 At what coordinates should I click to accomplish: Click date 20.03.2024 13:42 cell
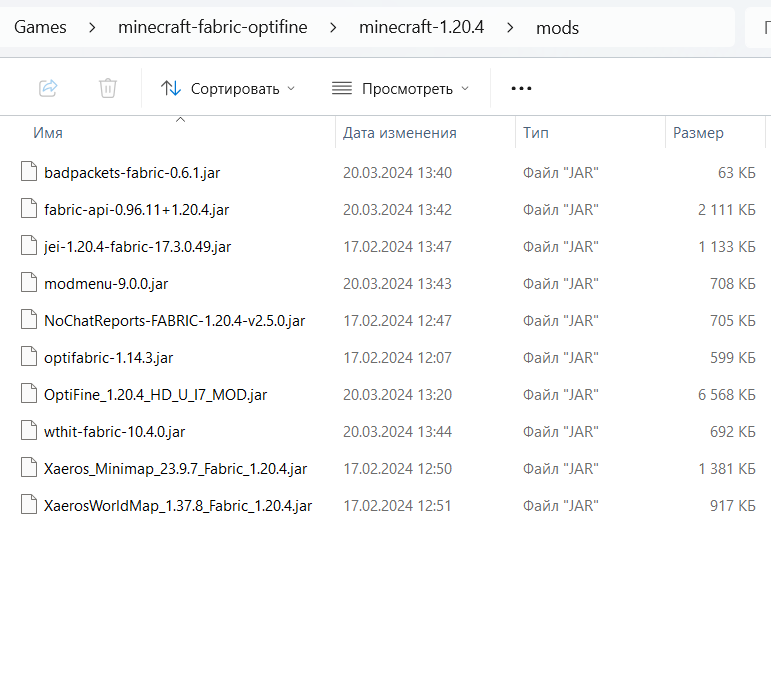[397, 210]
